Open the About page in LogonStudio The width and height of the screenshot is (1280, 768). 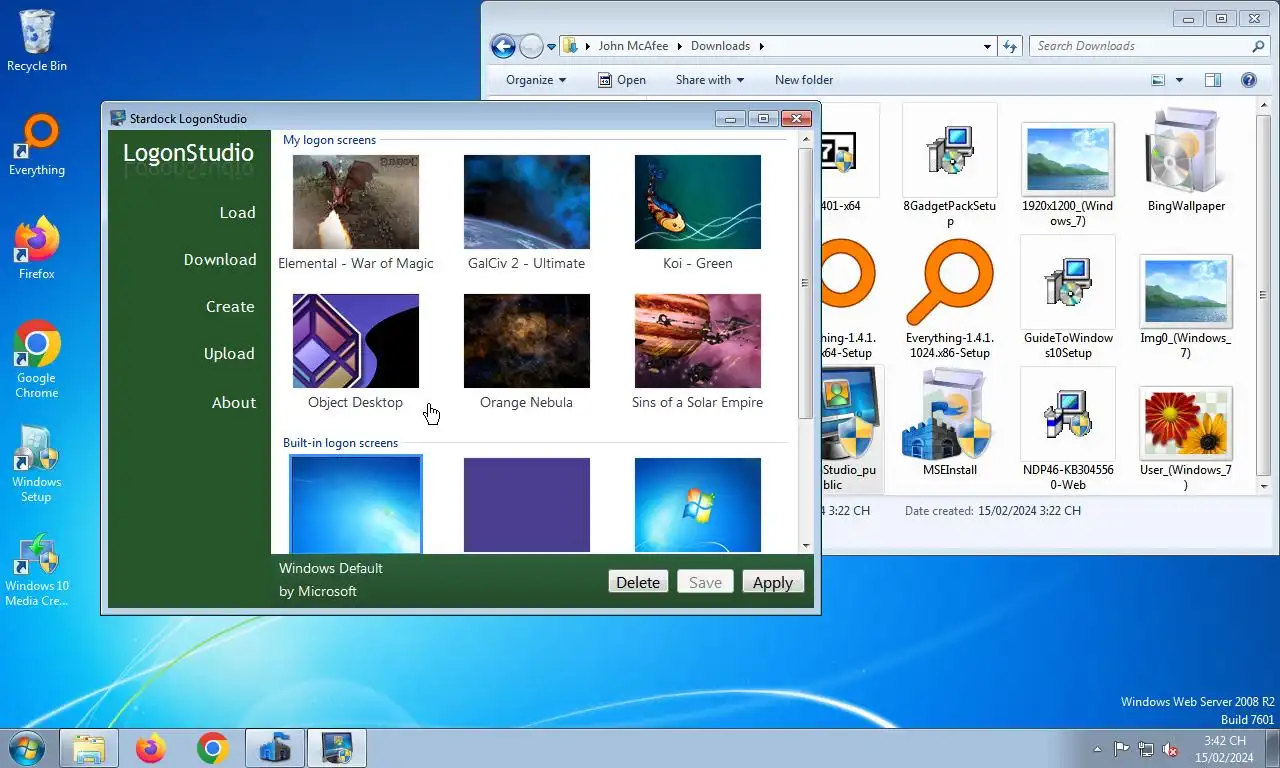tap(234, 402)
